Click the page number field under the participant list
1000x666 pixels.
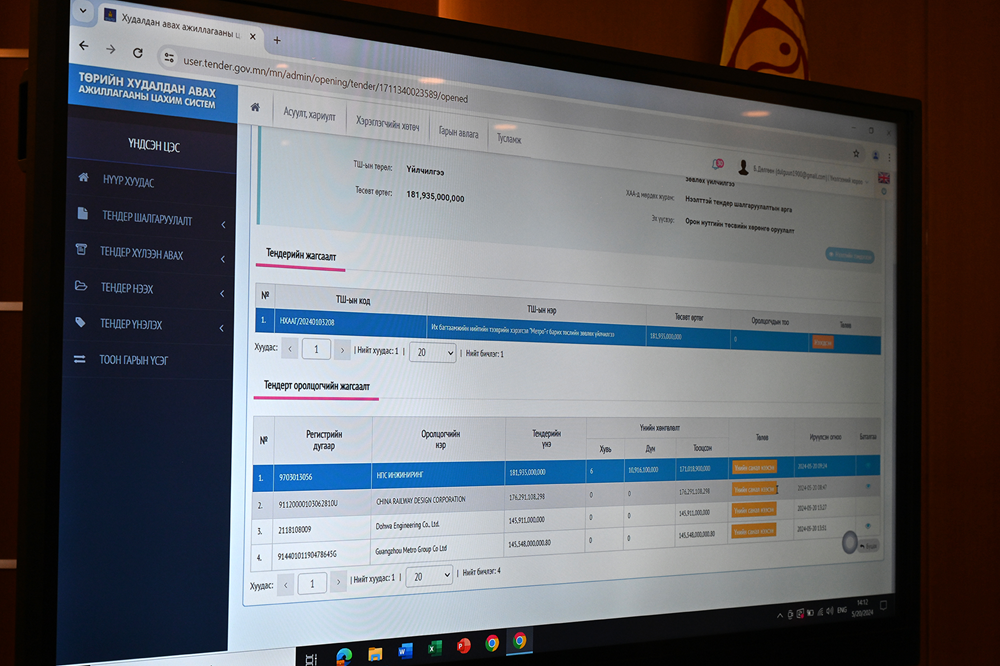tap(312, 582)
